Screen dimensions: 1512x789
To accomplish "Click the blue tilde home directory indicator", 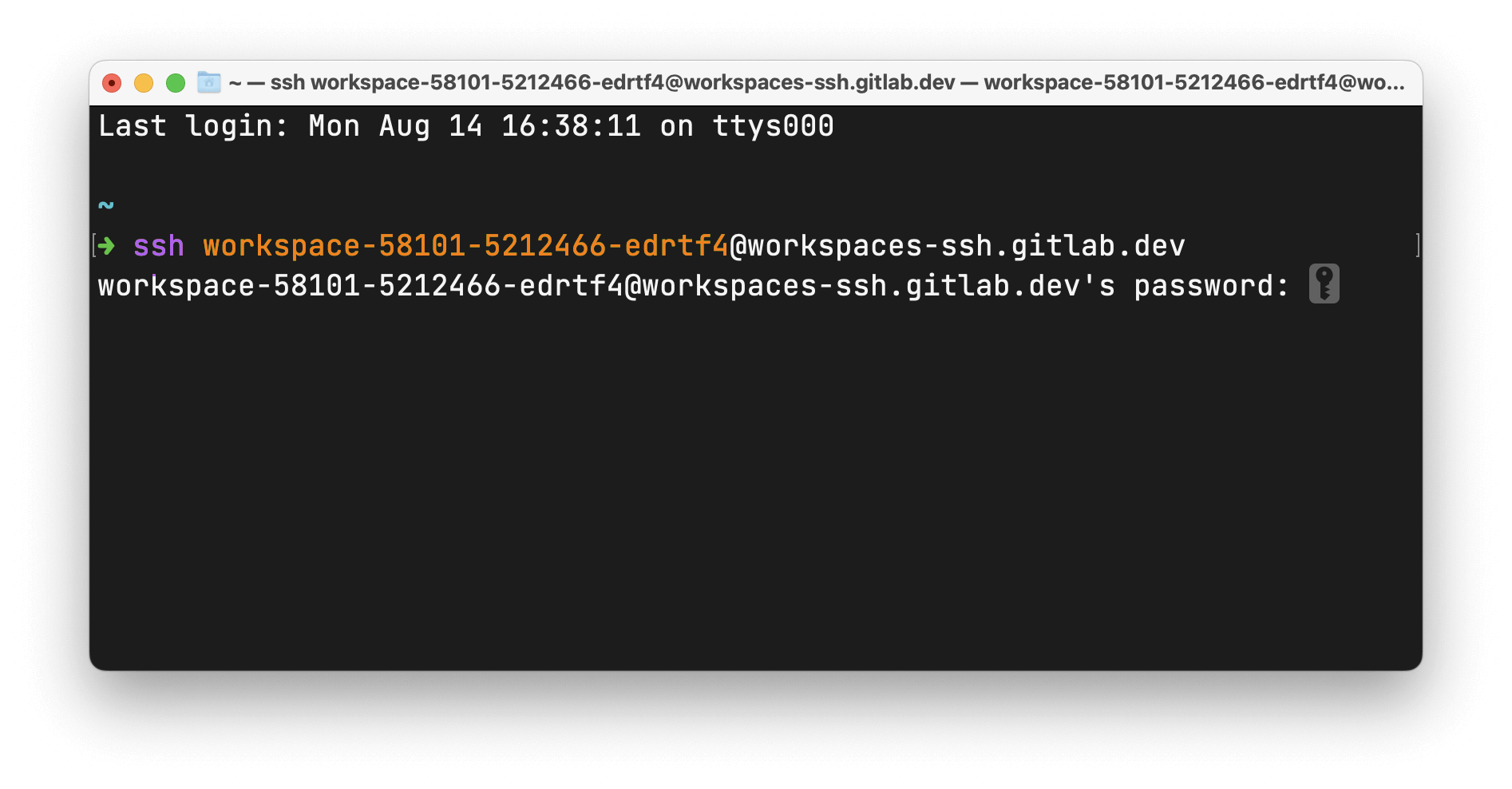I will (x=106, y=204).
